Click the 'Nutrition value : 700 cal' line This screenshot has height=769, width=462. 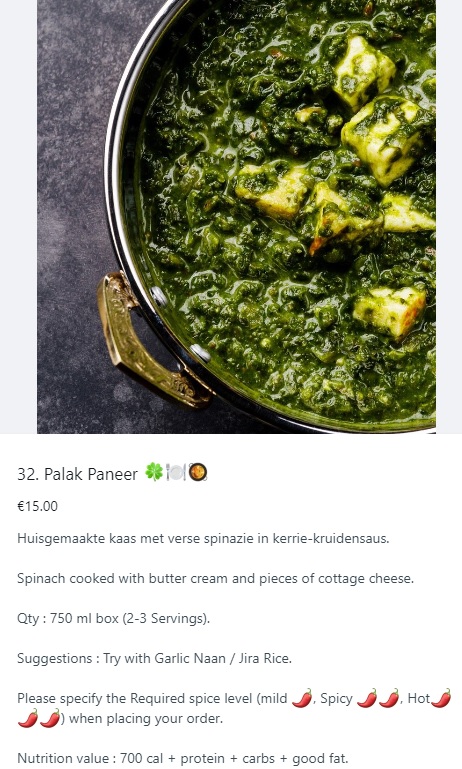click(x=182, y=758)
